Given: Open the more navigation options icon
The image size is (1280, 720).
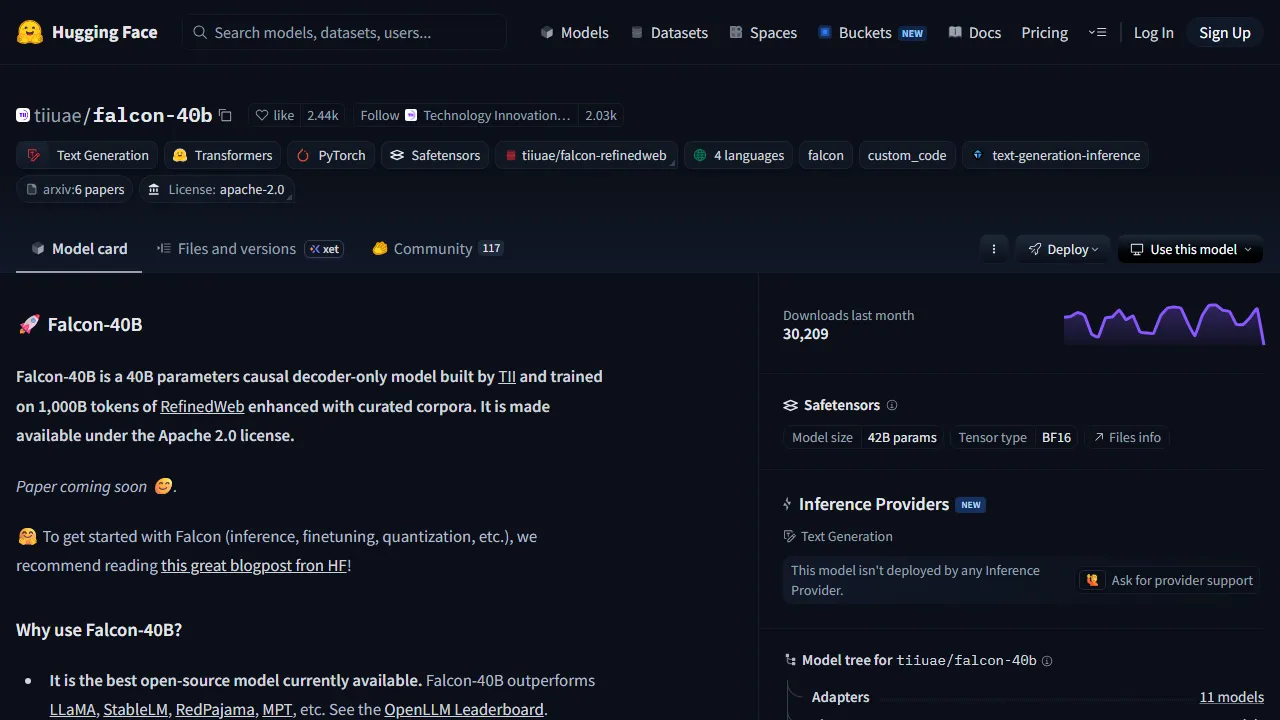Looking at the screenshot, I should coord(1097,32).
